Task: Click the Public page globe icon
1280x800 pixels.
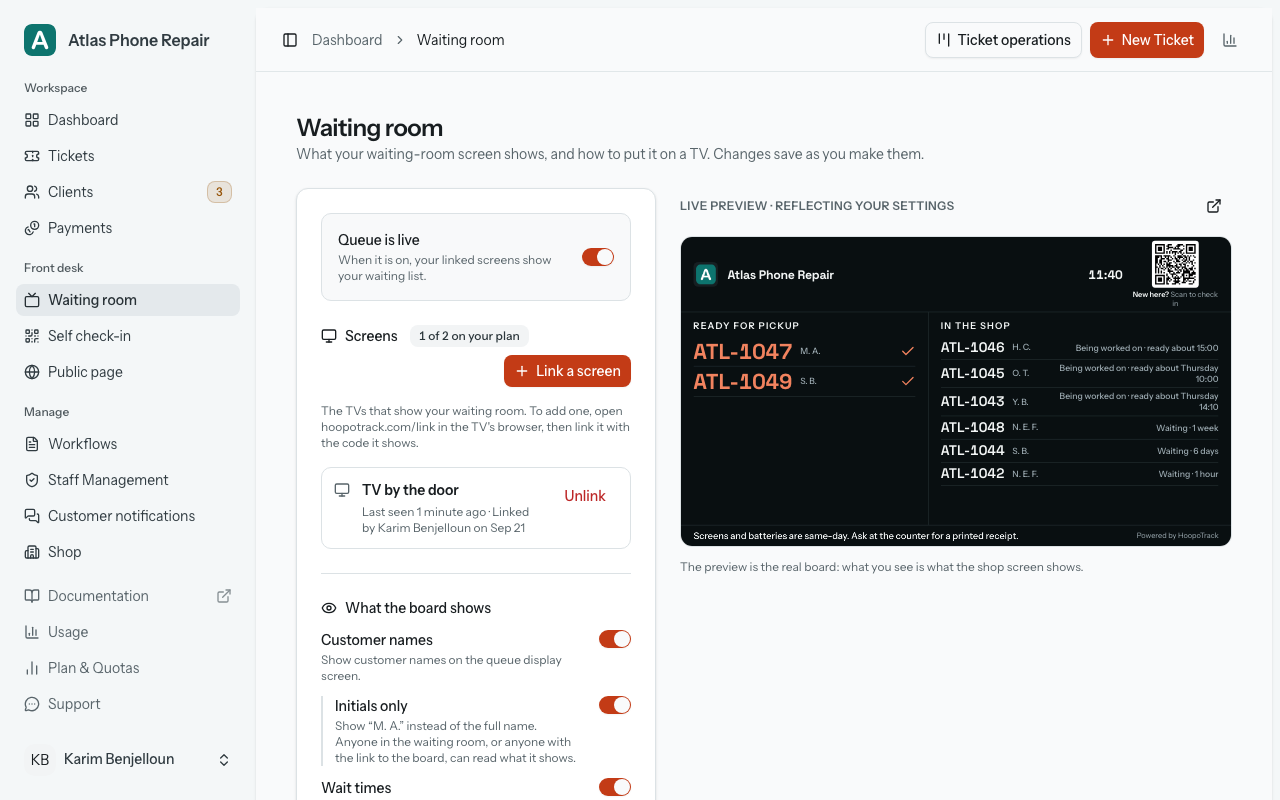Action: (32, 372)
